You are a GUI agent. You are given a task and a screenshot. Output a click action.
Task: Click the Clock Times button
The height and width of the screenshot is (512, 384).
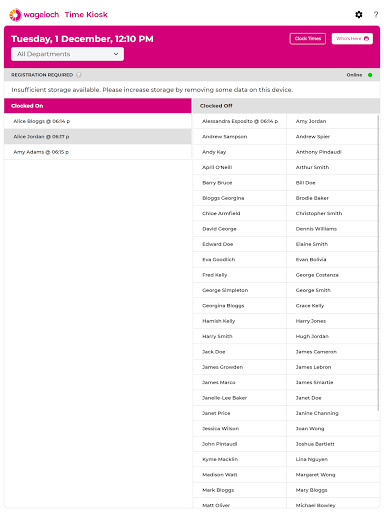308,39
